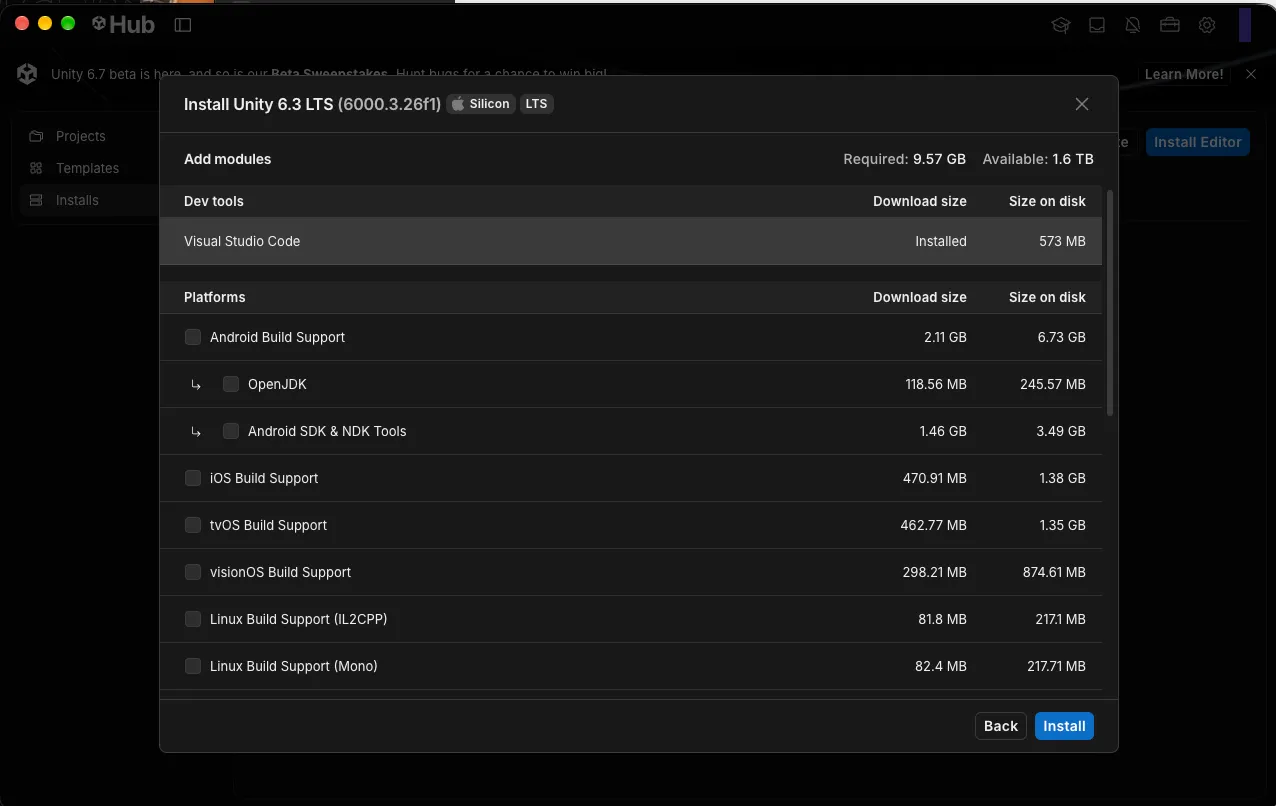Screen dimensions: 1276x806
Task: Click the (6000.3.26f1) version text
Action: [x=389, y=104]
